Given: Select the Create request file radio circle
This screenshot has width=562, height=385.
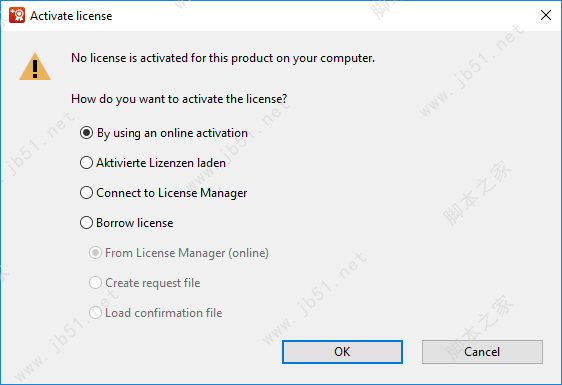Looking at the screenshot, I should click(x=95, y=283).
